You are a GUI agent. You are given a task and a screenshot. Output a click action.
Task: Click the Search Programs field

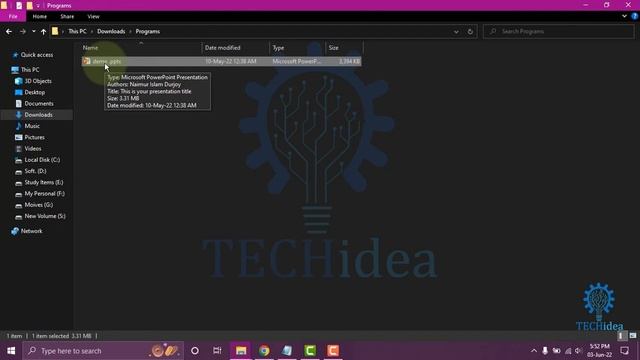558,31
